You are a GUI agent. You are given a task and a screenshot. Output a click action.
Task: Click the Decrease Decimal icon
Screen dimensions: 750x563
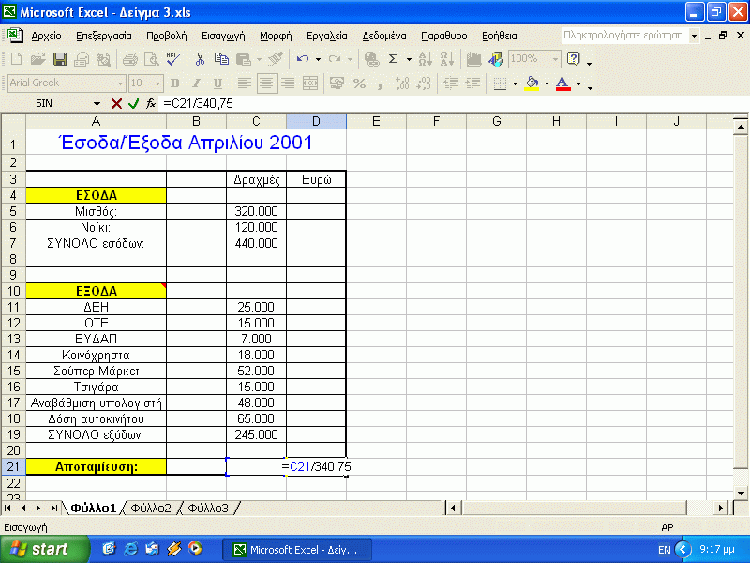(x=423, y=84)
